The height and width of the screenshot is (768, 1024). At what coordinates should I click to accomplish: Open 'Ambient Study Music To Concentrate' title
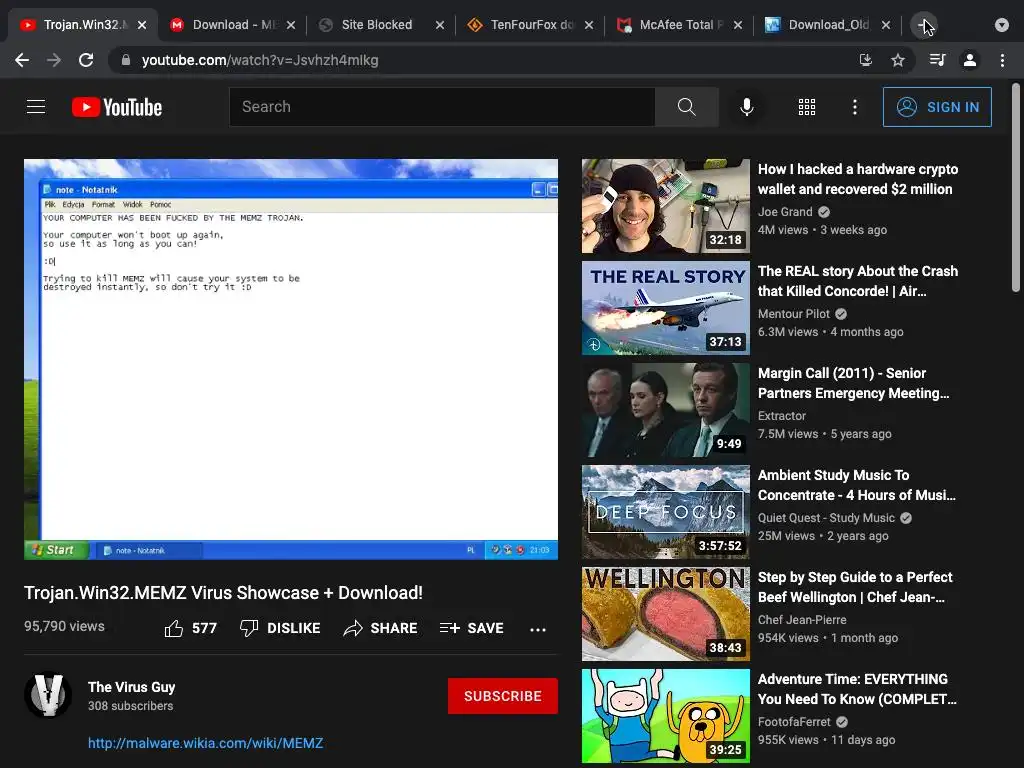coord(856,485)
